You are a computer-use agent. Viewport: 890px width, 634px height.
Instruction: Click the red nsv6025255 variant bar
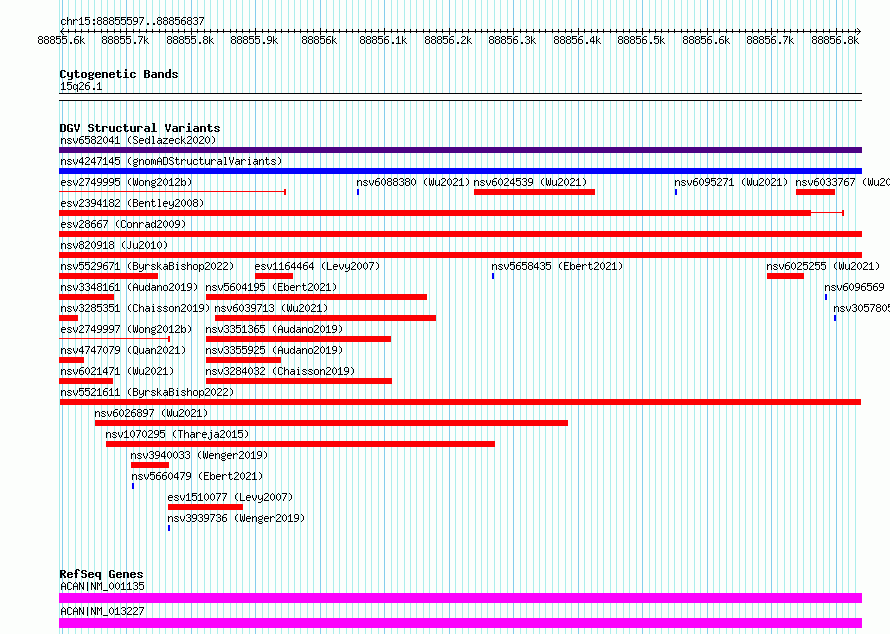(x=785, y=276)
